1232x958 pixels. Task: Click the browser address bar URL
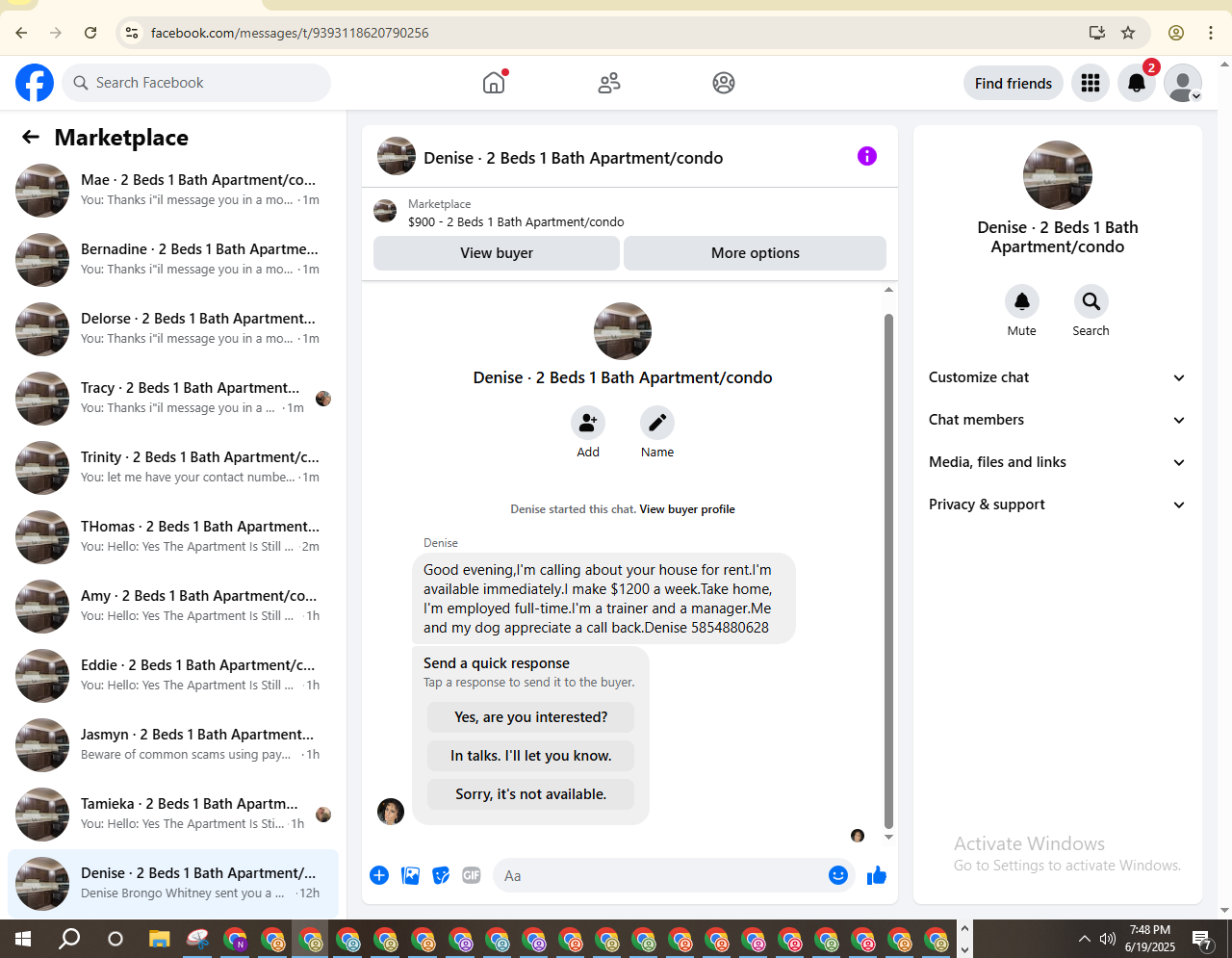(x=290, y=33)
